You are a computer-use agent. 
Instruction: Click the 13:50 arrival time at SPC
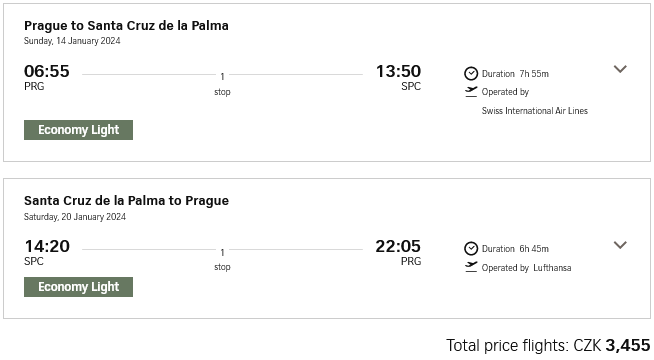[399, 71]
